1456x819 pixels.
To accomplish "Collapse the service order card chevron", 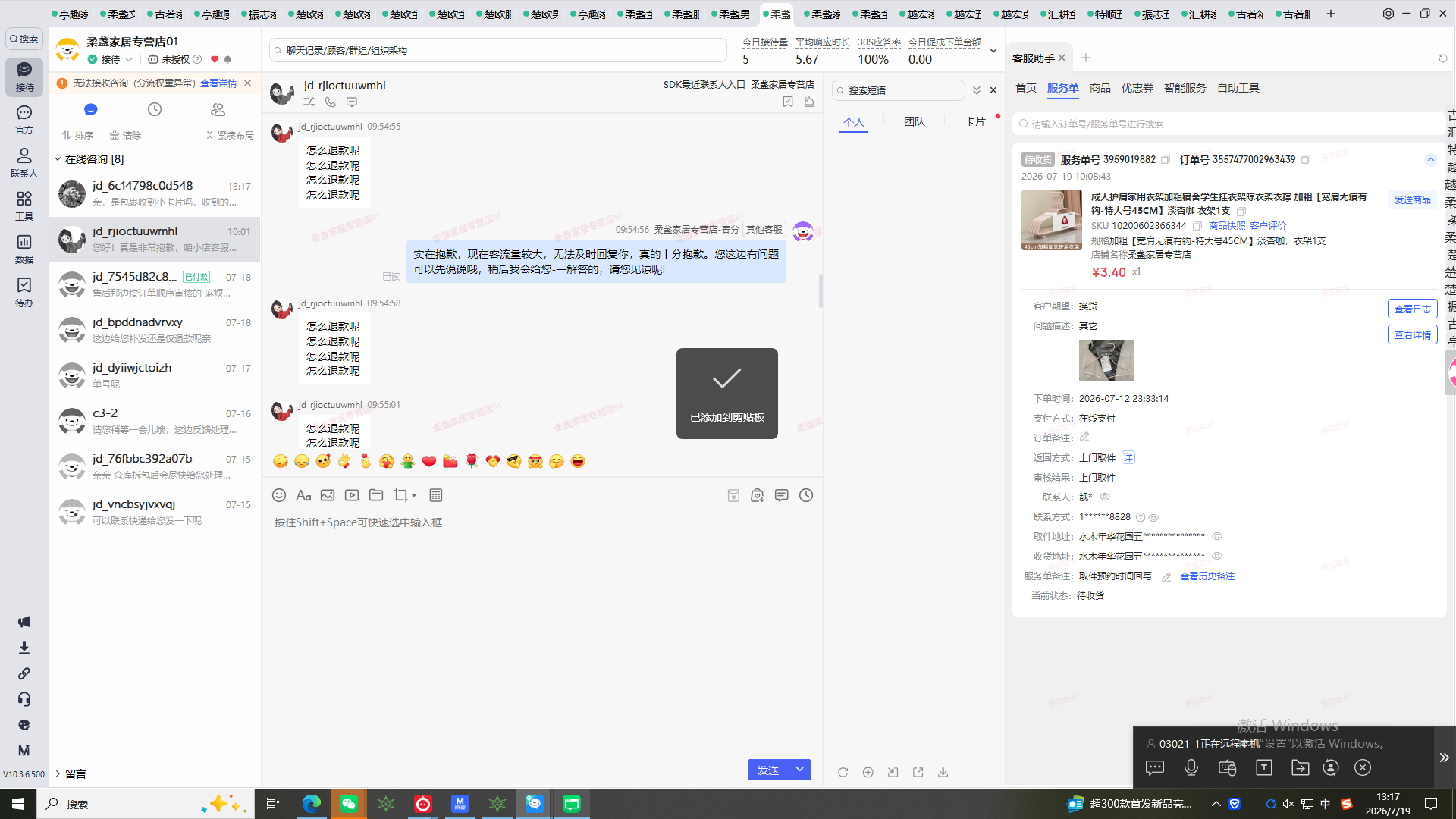I will [x=1430, y=159].
